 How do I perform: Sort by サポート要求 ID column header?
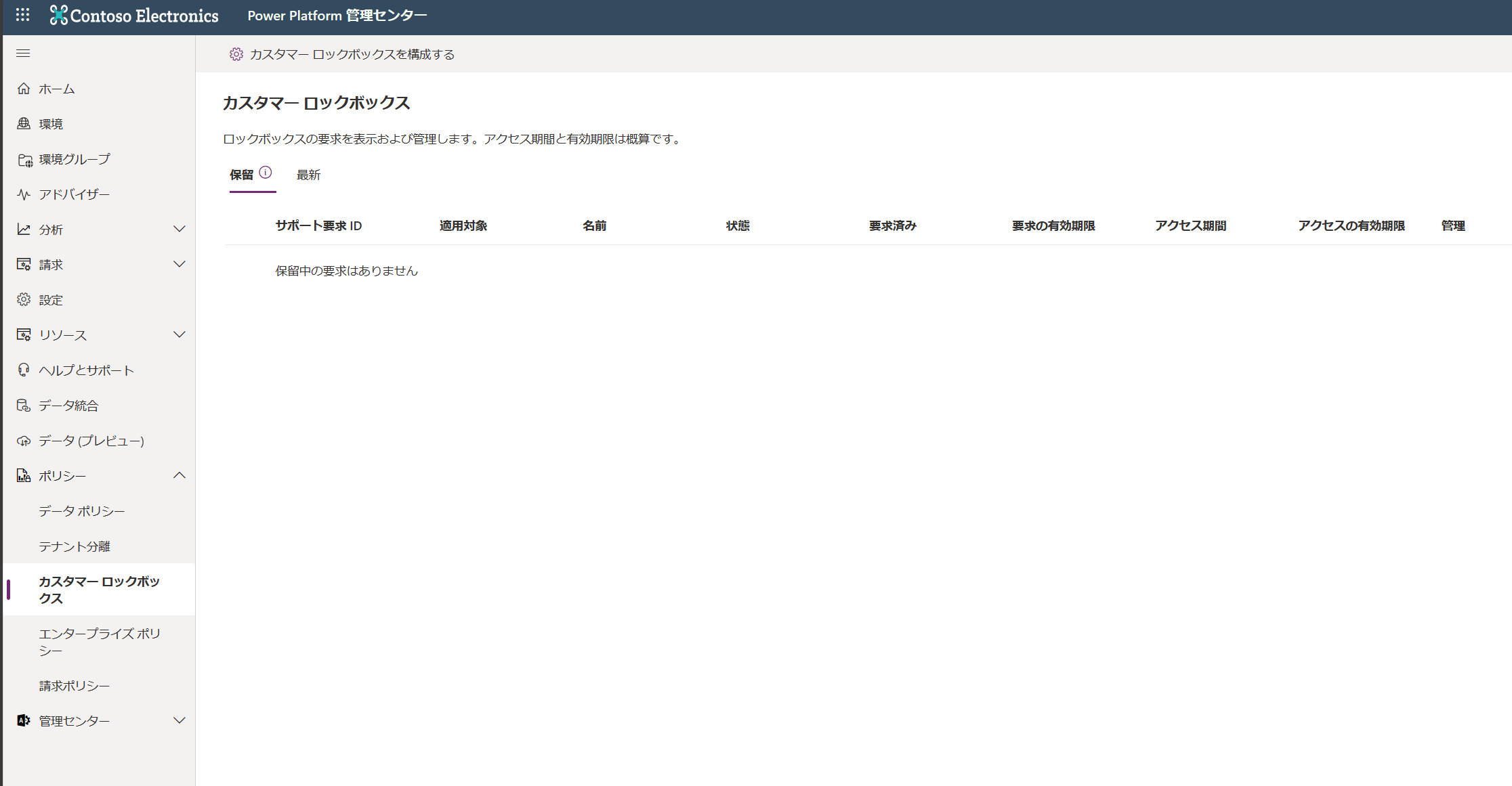[318, 226]
